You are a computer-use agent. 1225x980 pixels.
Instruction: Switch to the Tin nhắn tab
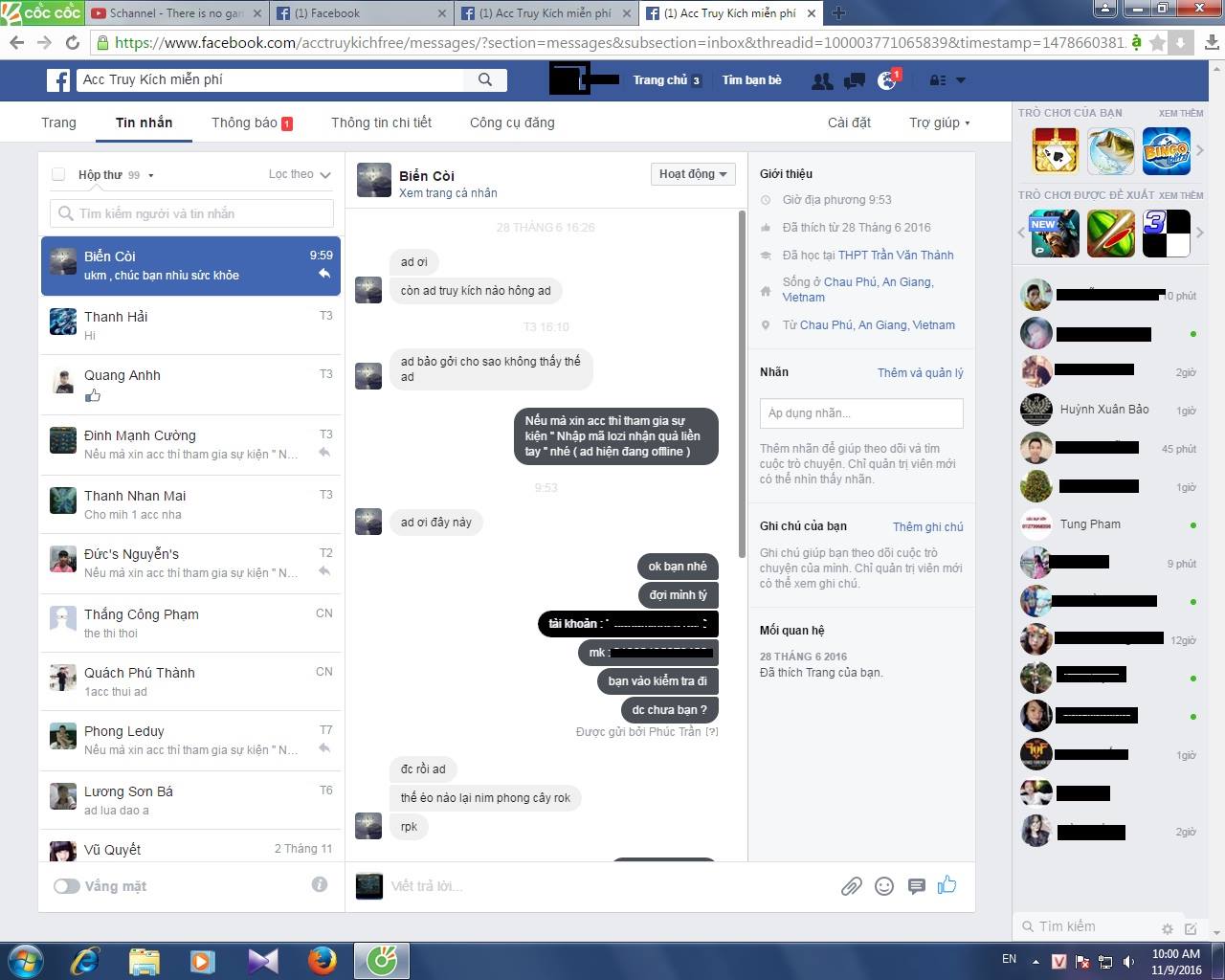(x=145, y=122)
